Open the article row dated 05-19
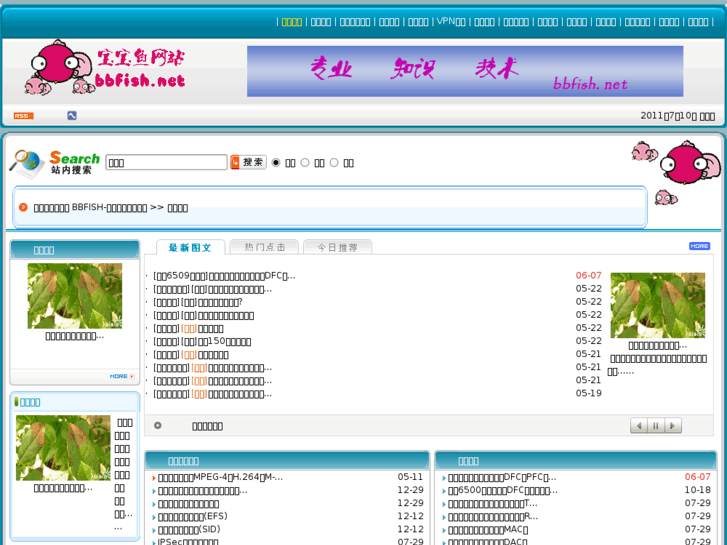727x545 pixels. point(213,394)
